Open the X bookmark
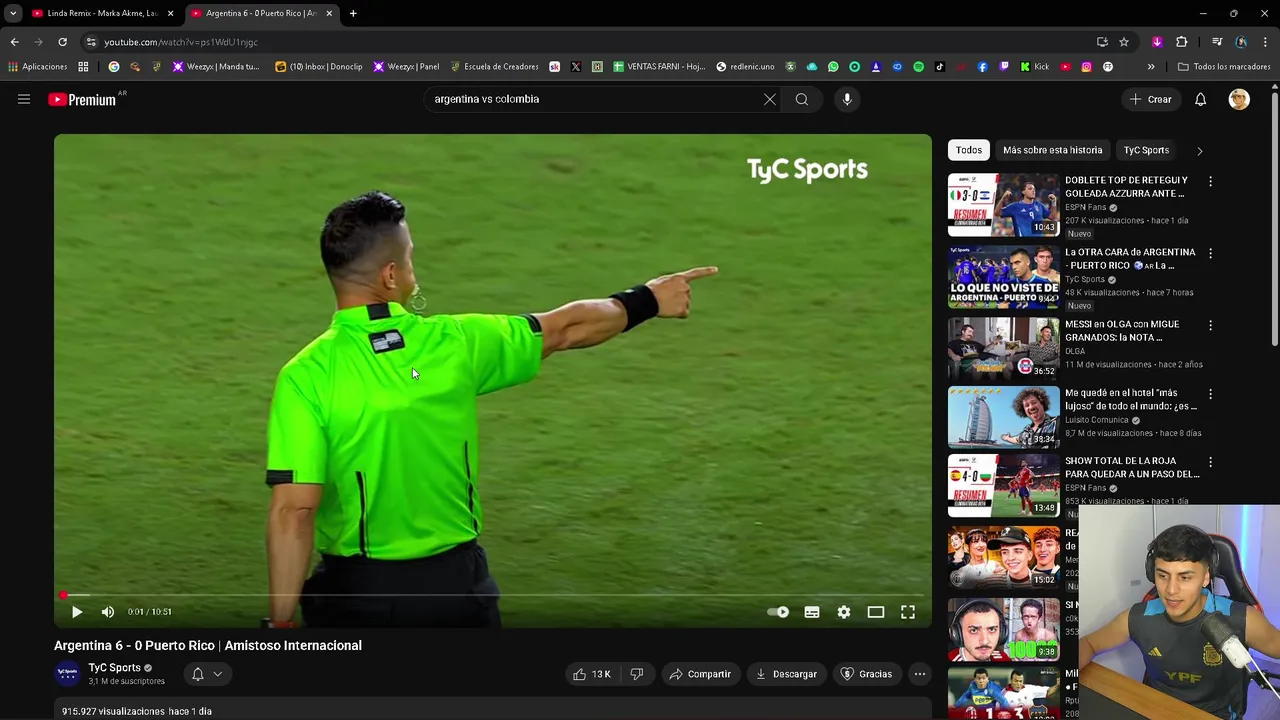 [576, 67]
